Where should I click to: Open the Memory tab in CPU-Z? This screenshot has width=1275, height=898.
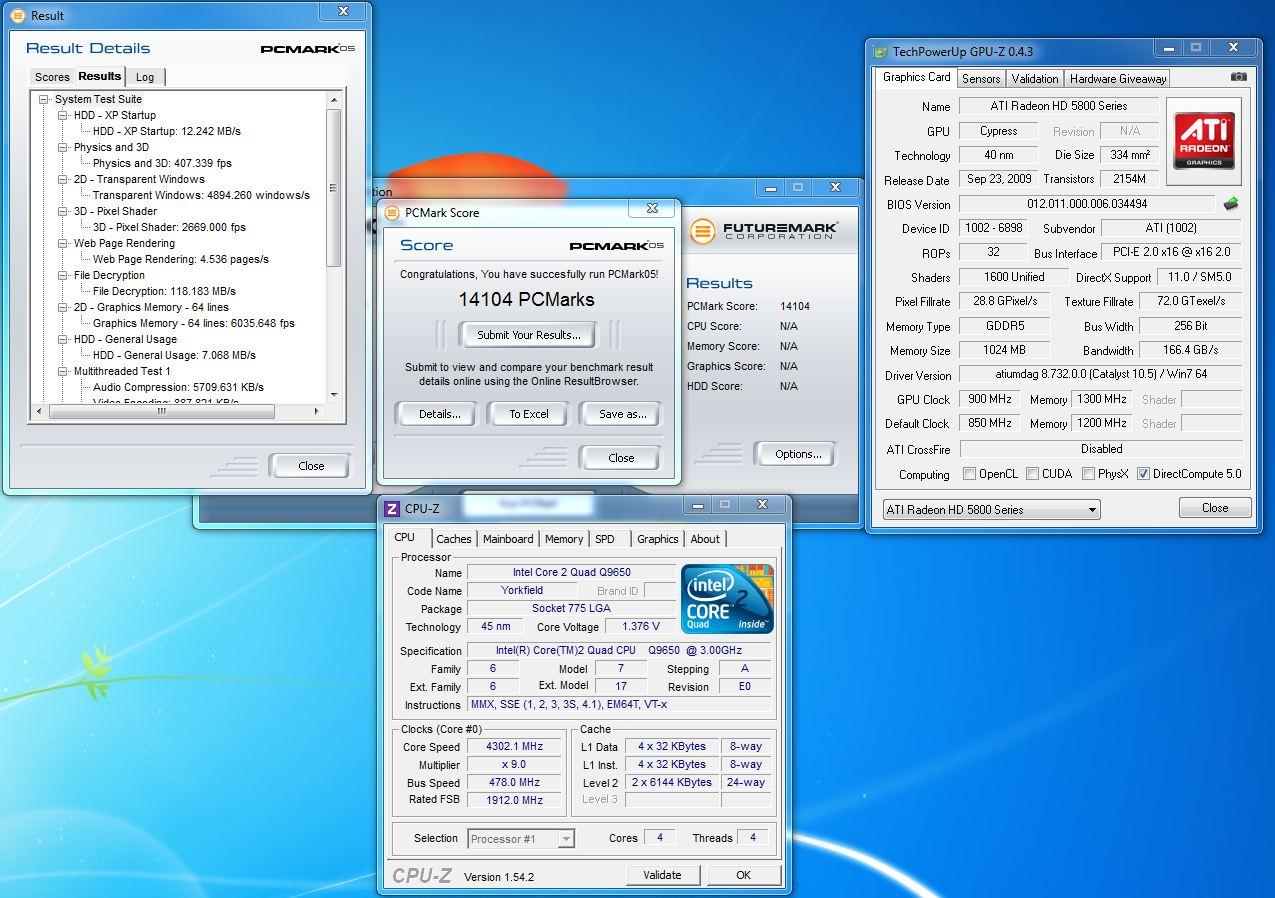click(x=564, y=539)
